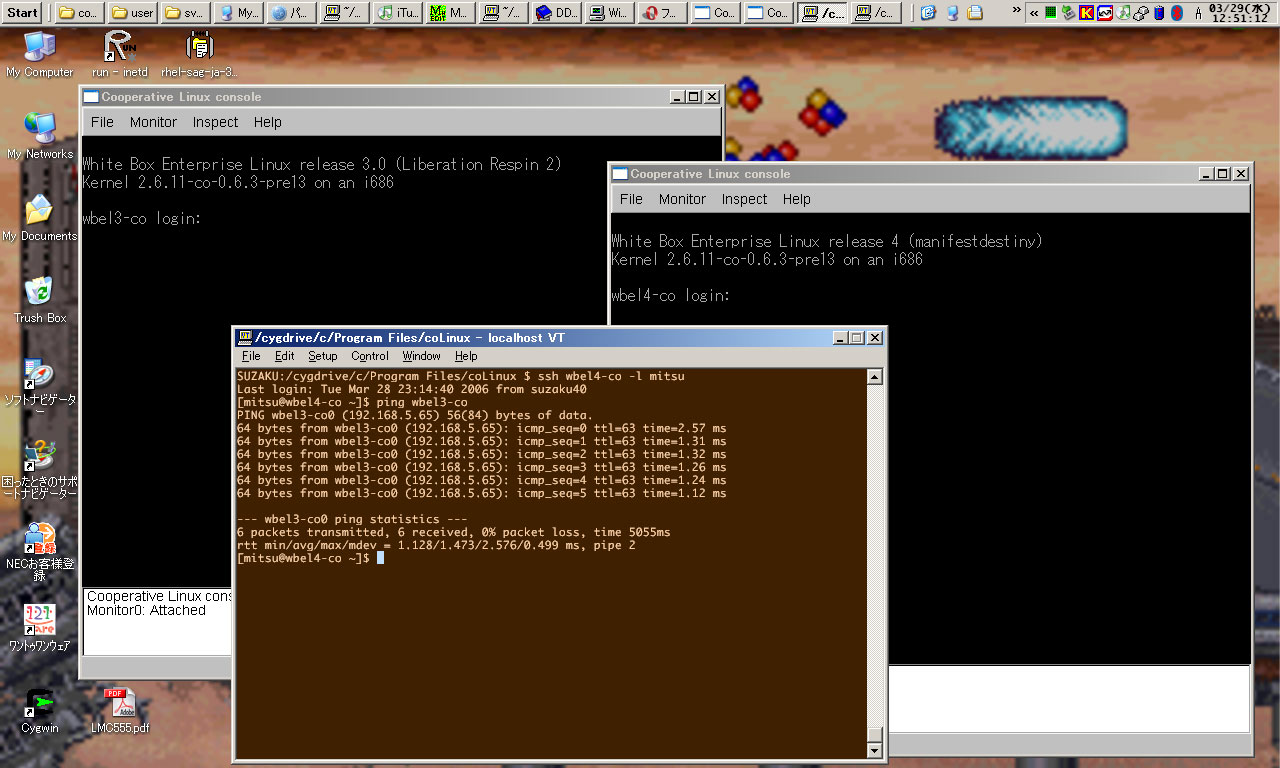Viewport: 1280px width, 768px height.
Task: Open Setup menu in localhost VT terminal
Action: click(x=322, y=356)
